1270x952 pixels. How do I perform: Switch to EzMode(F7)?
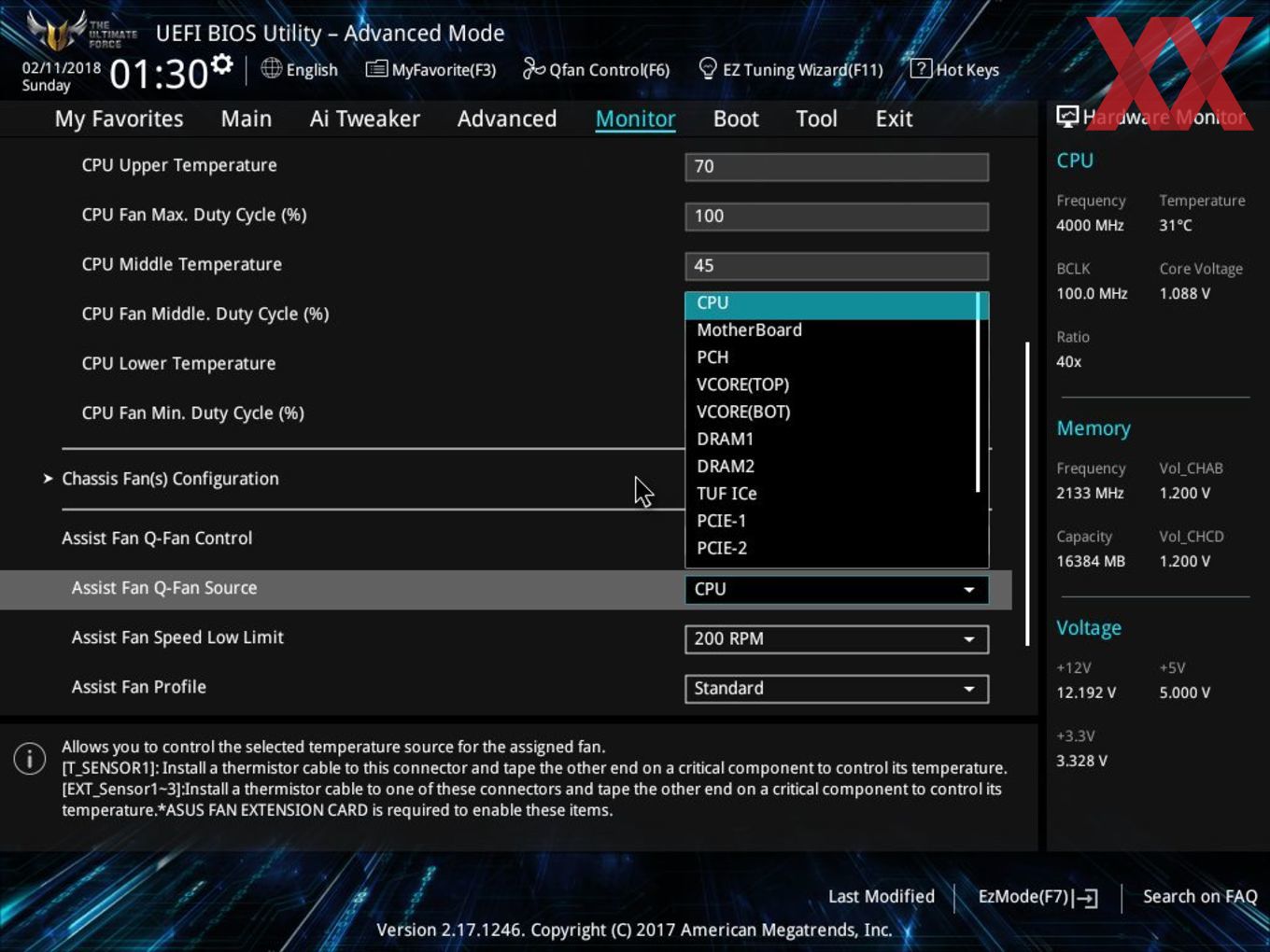click(x=1037, y=897)
